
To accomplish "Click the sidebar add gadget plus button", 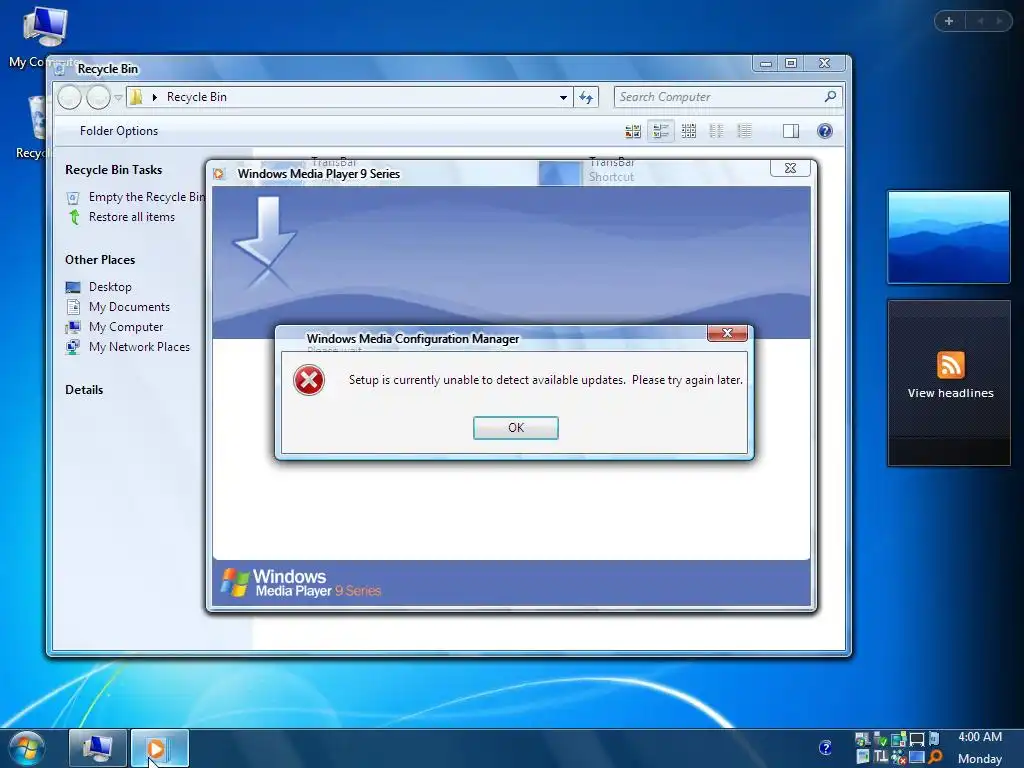I will [949, 21].
